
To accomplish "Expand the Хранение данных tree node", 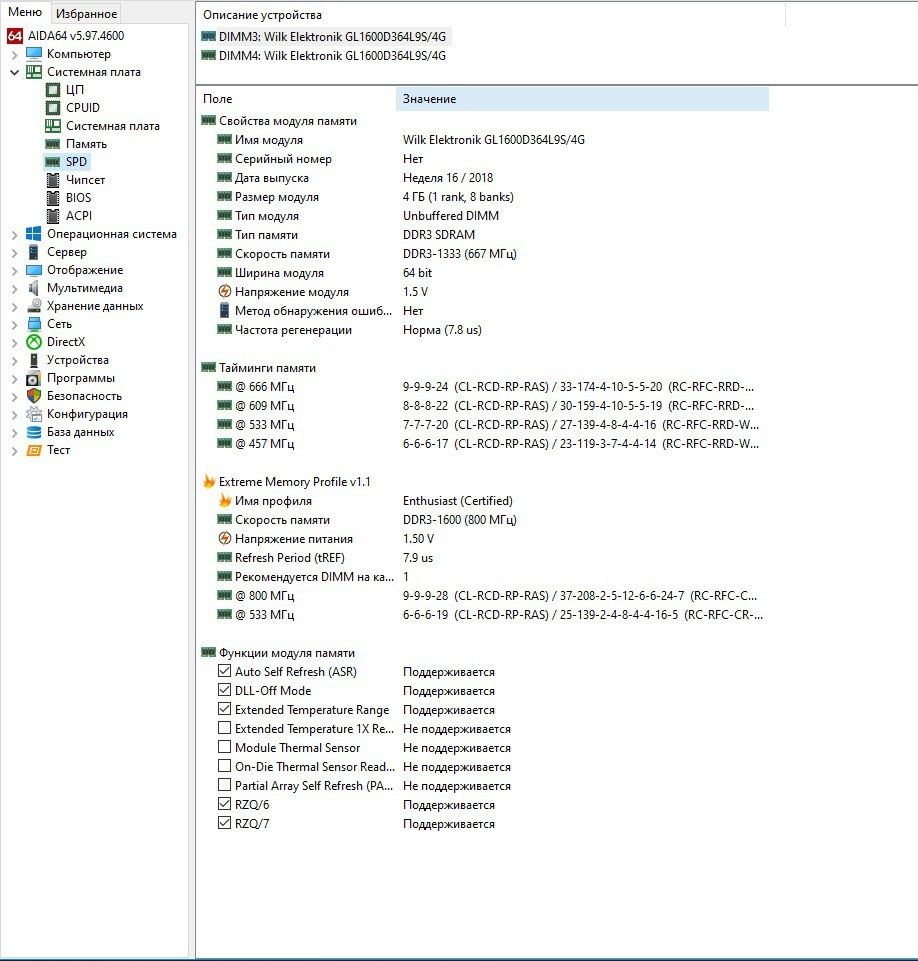I will coord(14,306).
